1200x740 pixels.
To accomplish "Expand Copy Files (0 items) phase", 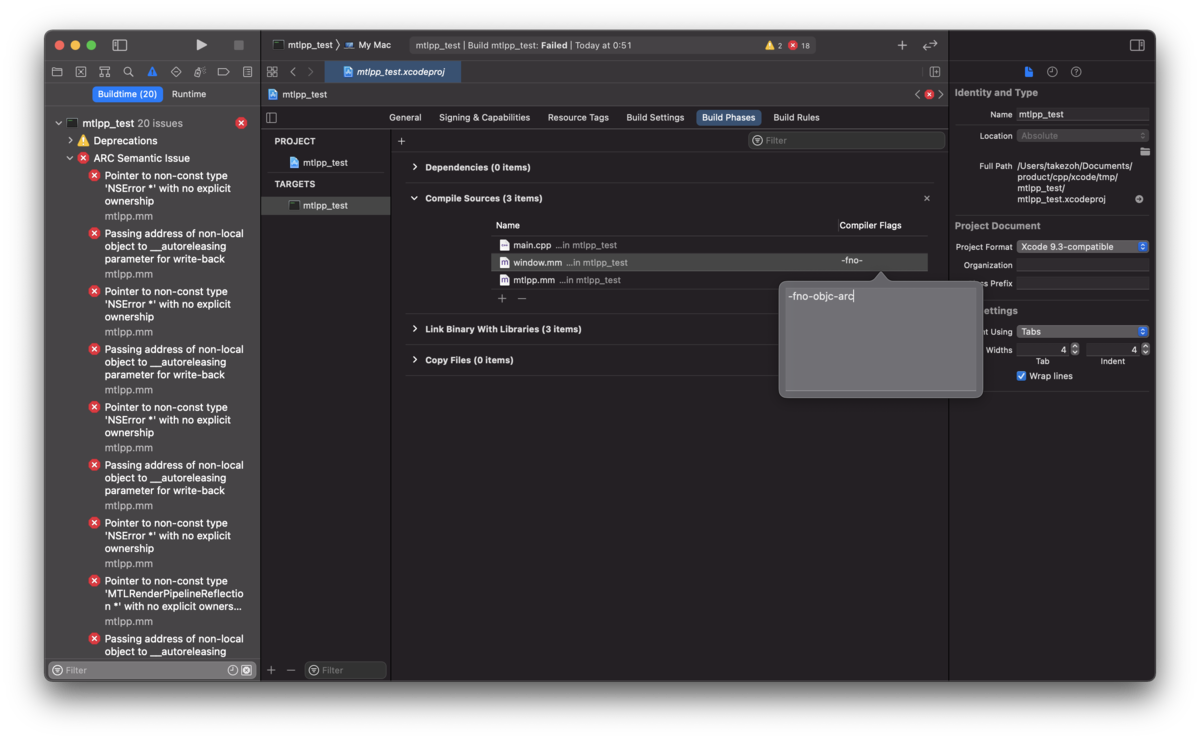I will pos(415,360).
